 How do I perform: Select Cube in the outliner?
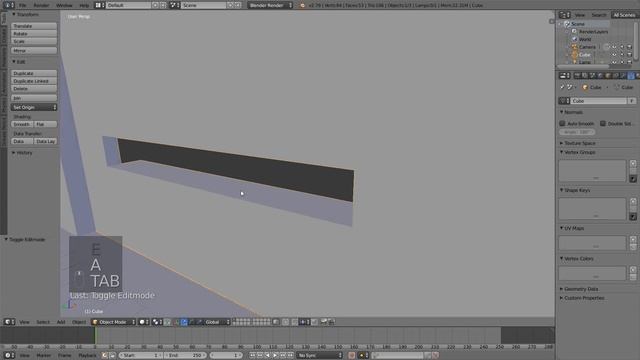pos(584,55)
